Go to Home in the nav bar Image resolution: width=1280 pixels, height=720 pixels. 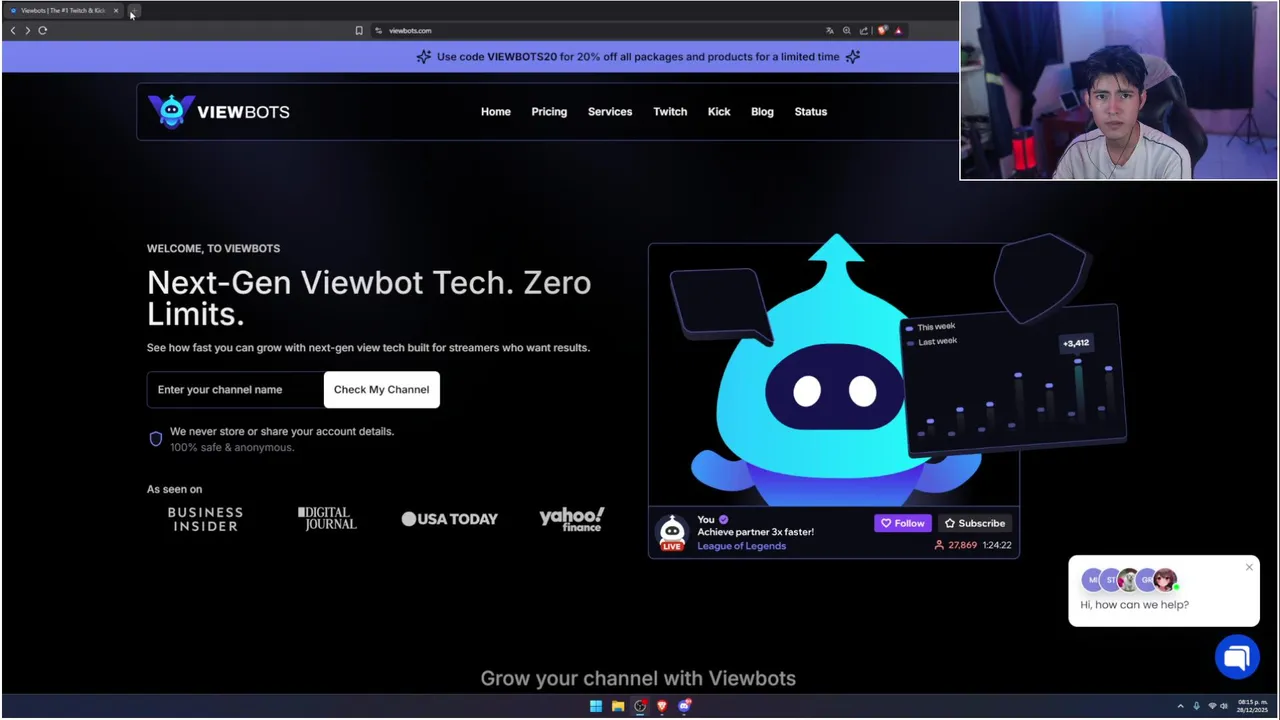(496, 112)
